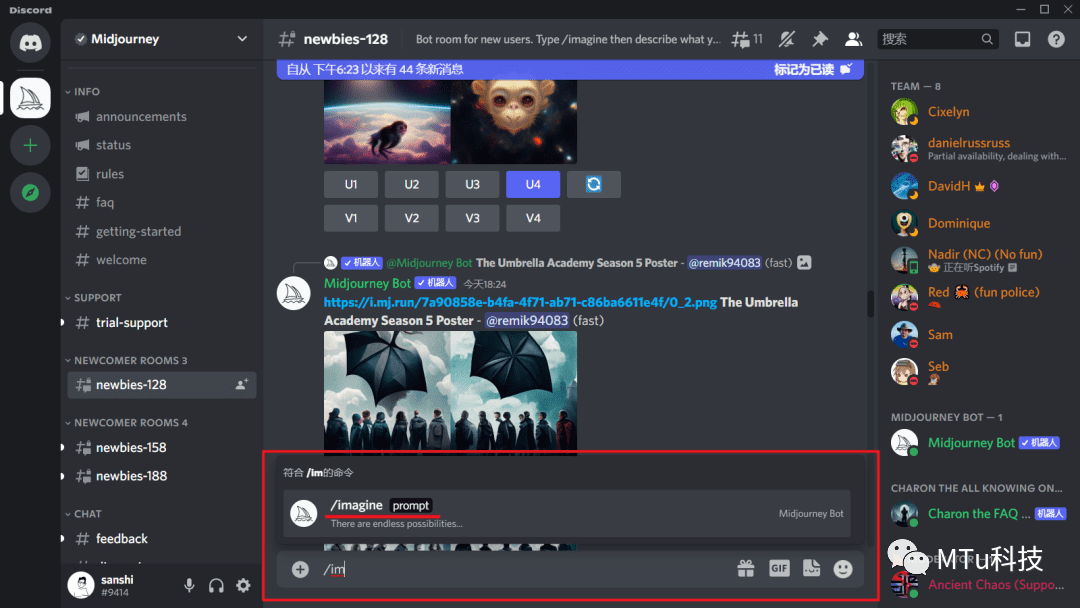Click the re-roll refresh button
This screenshot has width=1080, height=608.
click(594, 185)
